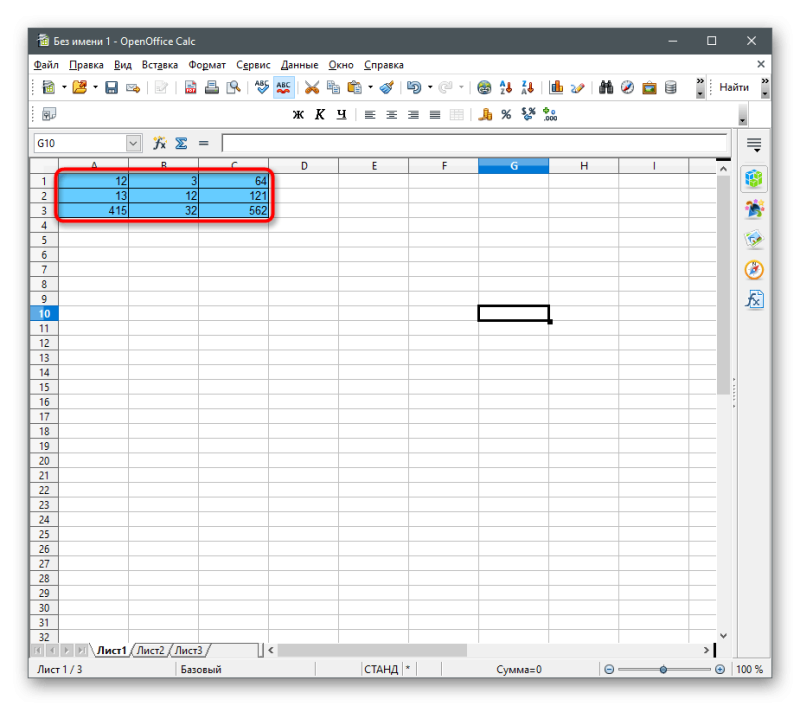Viewport: 800px width, 706px height.
Task: Click the formula input line
Action: click(474, 143)
